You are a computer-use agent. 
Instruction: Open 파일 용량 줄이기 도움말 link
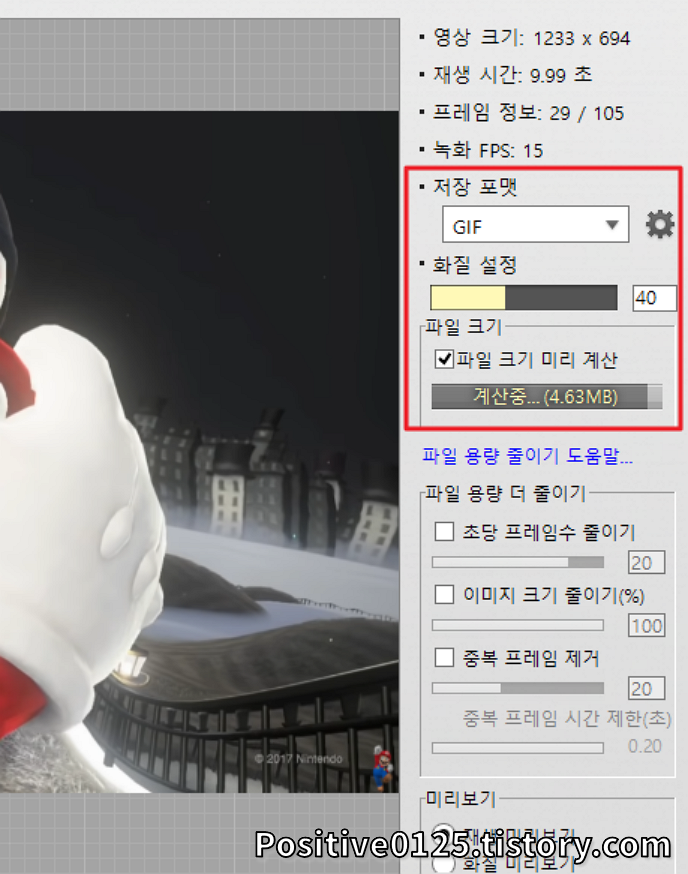[x=527, y=456]
